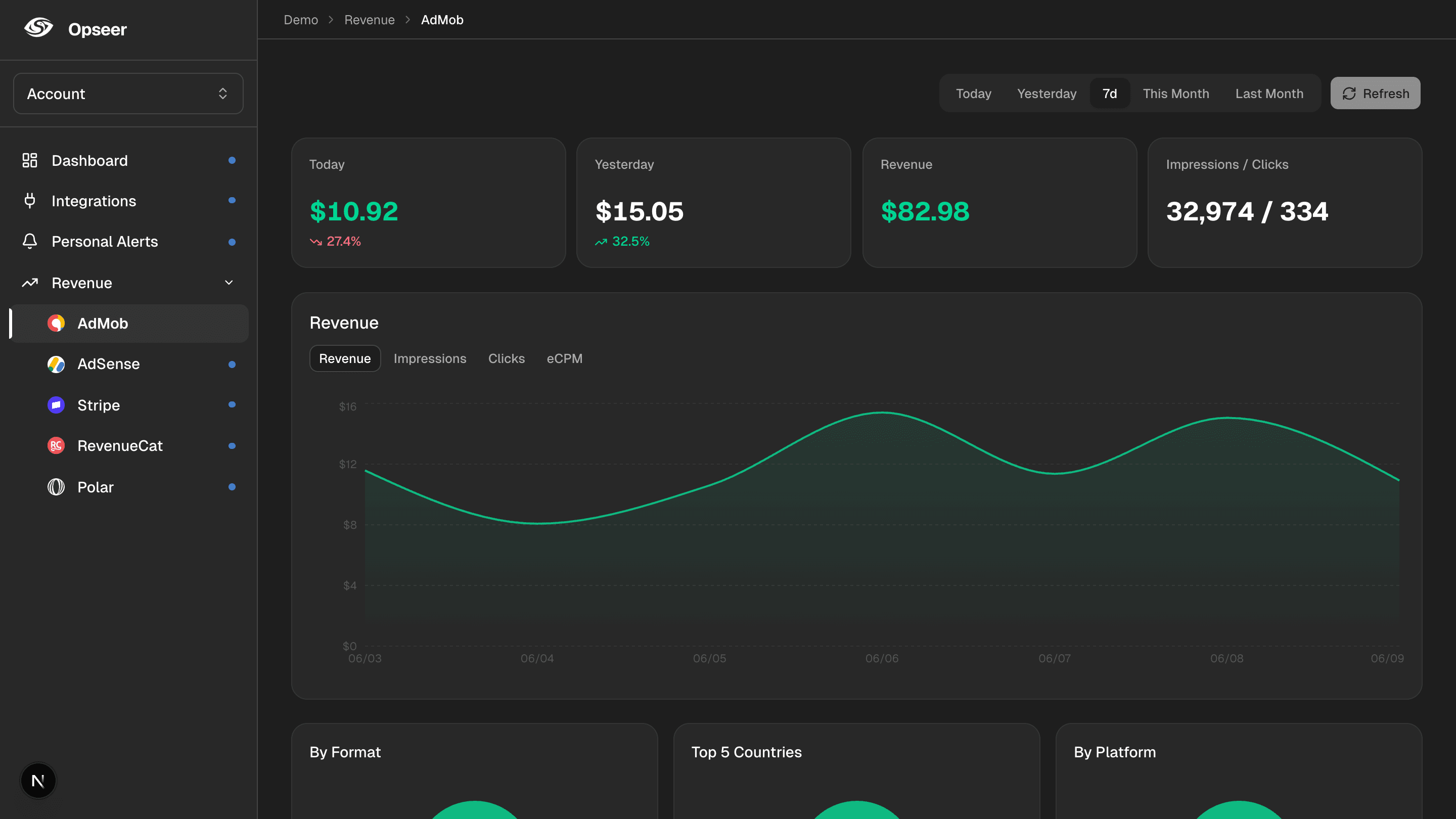Click the blue dot beside Stripe

pyautogui.click(x=232, y=404)
